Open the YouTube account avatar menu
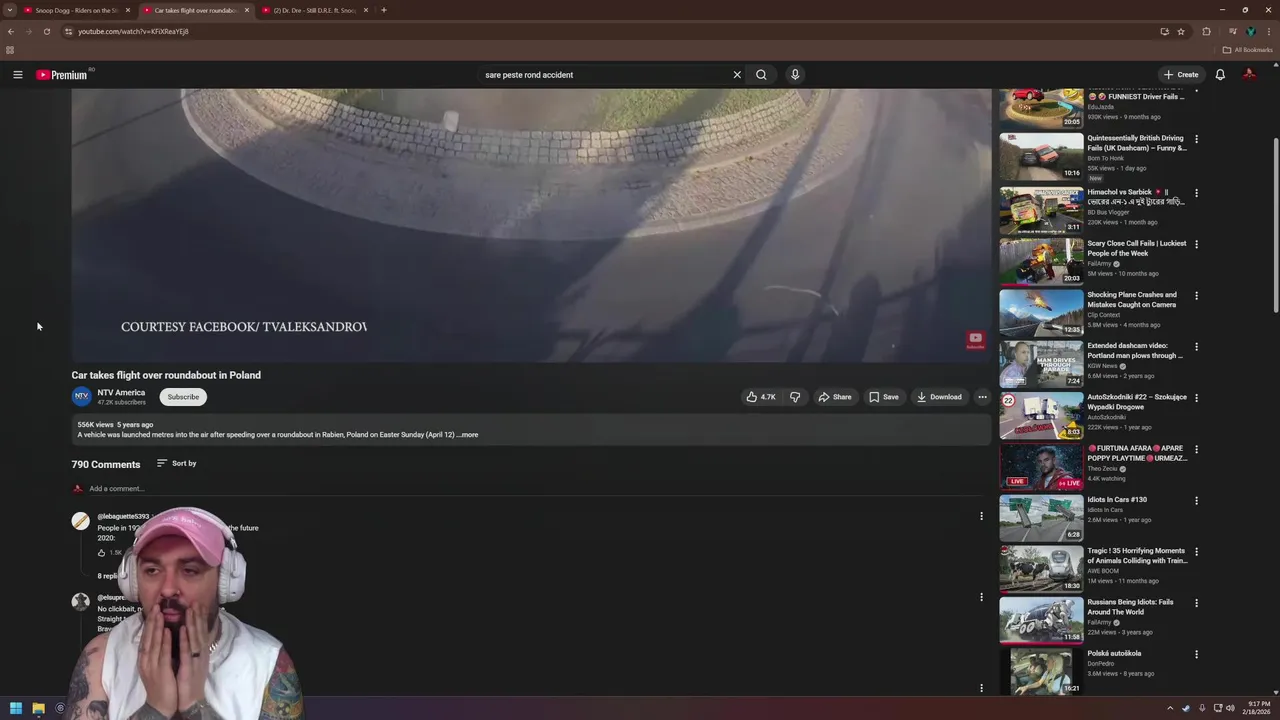The image size is (1280, 720). point(1249,75)
